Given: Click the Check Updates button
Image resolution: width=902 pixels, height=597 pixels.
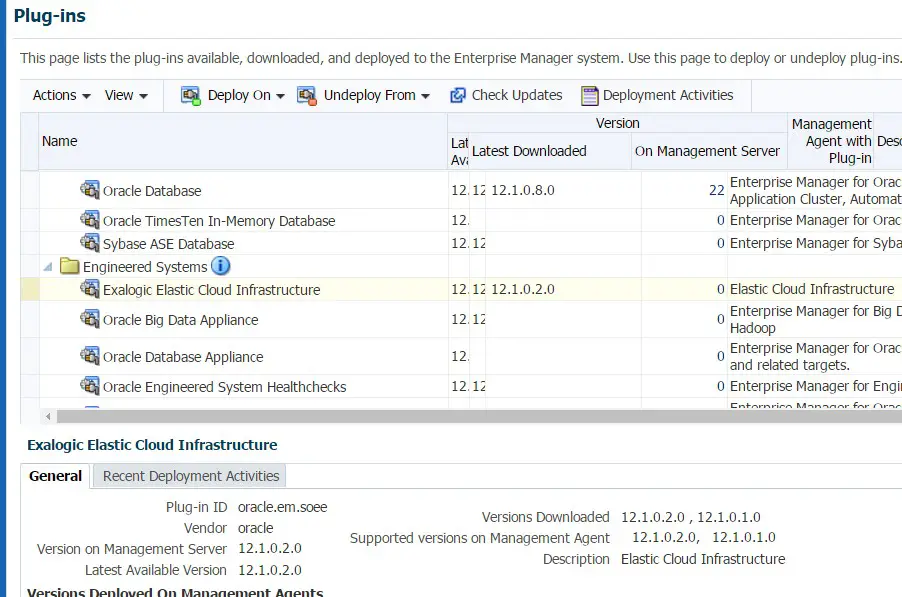Looking at the screenshot, I should tap(506, 95).
